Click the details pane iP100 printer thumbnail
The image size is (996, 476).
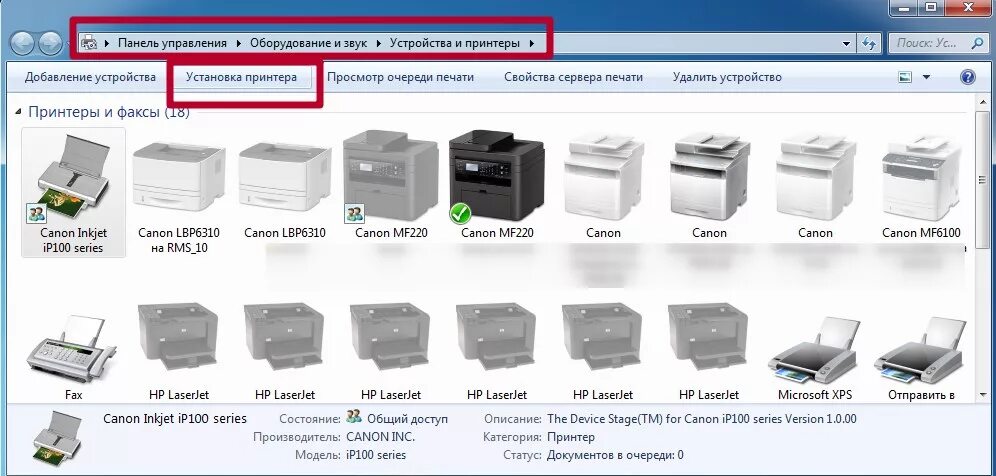(57, 438)
